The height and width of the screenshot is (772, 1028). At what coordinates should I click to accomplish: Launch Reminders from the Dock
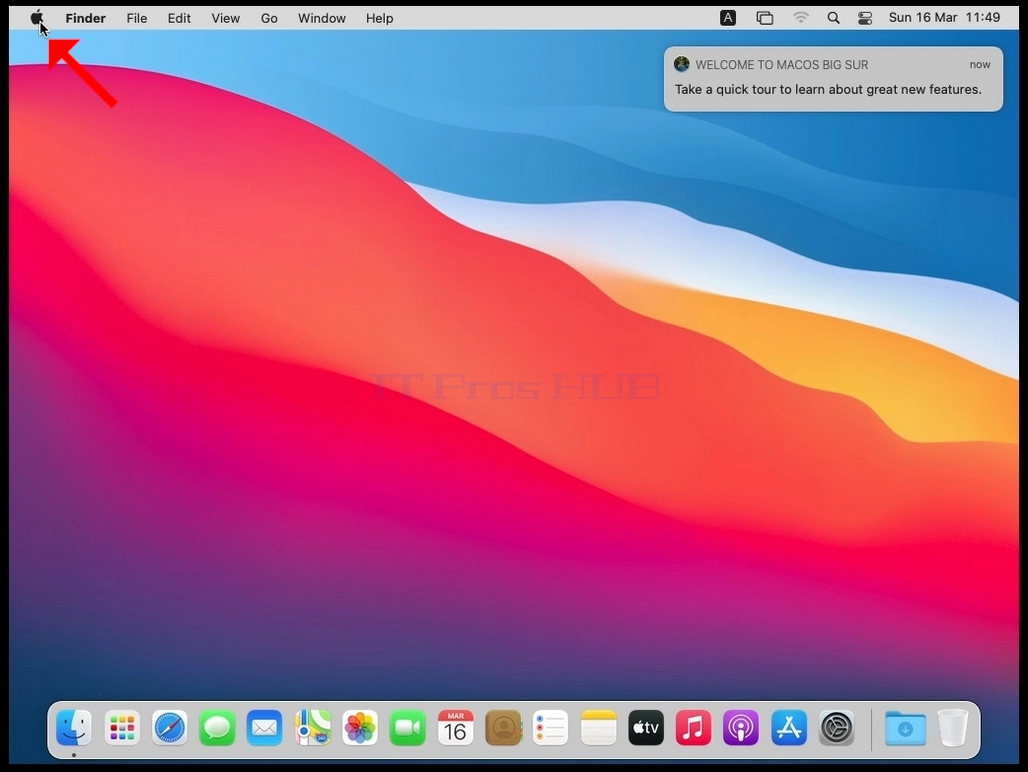(551, 727)
